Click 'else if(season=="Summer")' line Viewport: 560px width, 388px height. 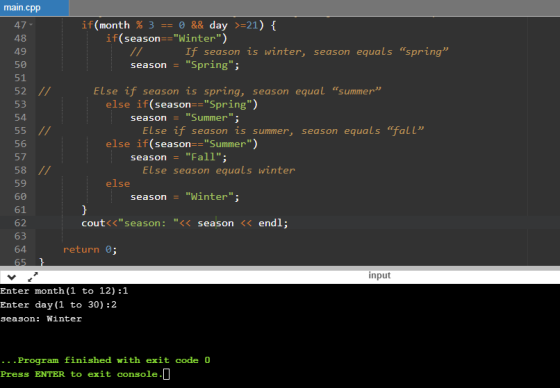click(x=181, y=144)
